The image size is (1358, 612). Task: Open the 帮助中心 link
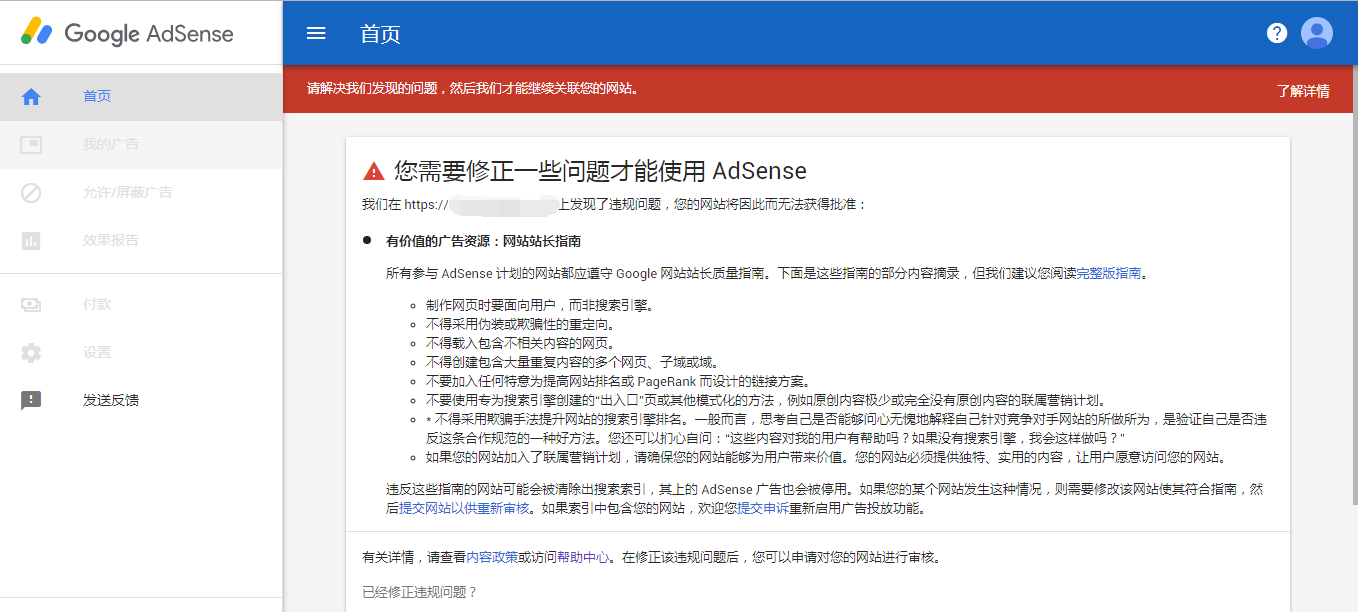pyautogui.click(x=583, y=557)
